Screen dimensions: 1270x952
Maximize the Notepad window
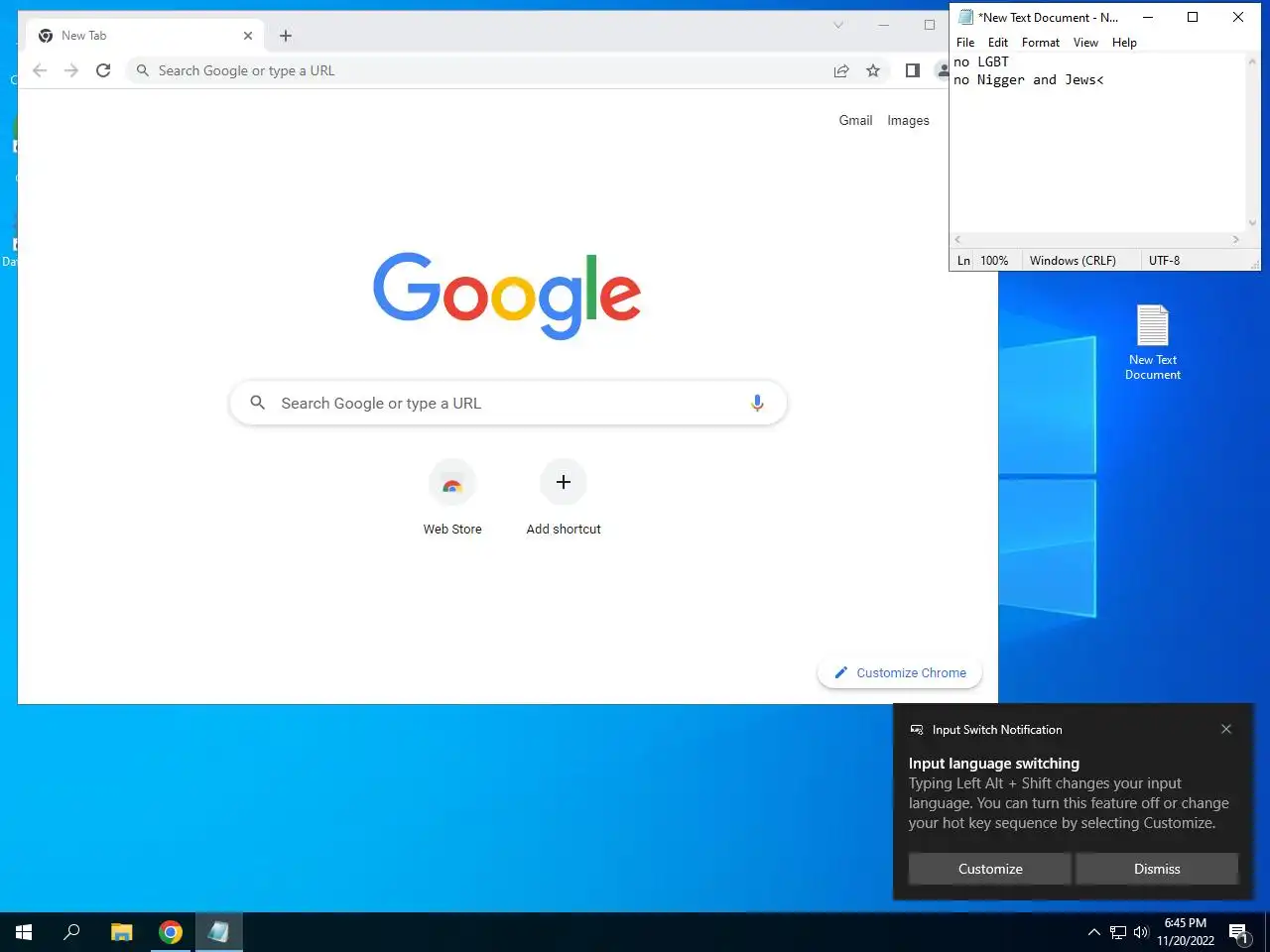point(1193,17)
